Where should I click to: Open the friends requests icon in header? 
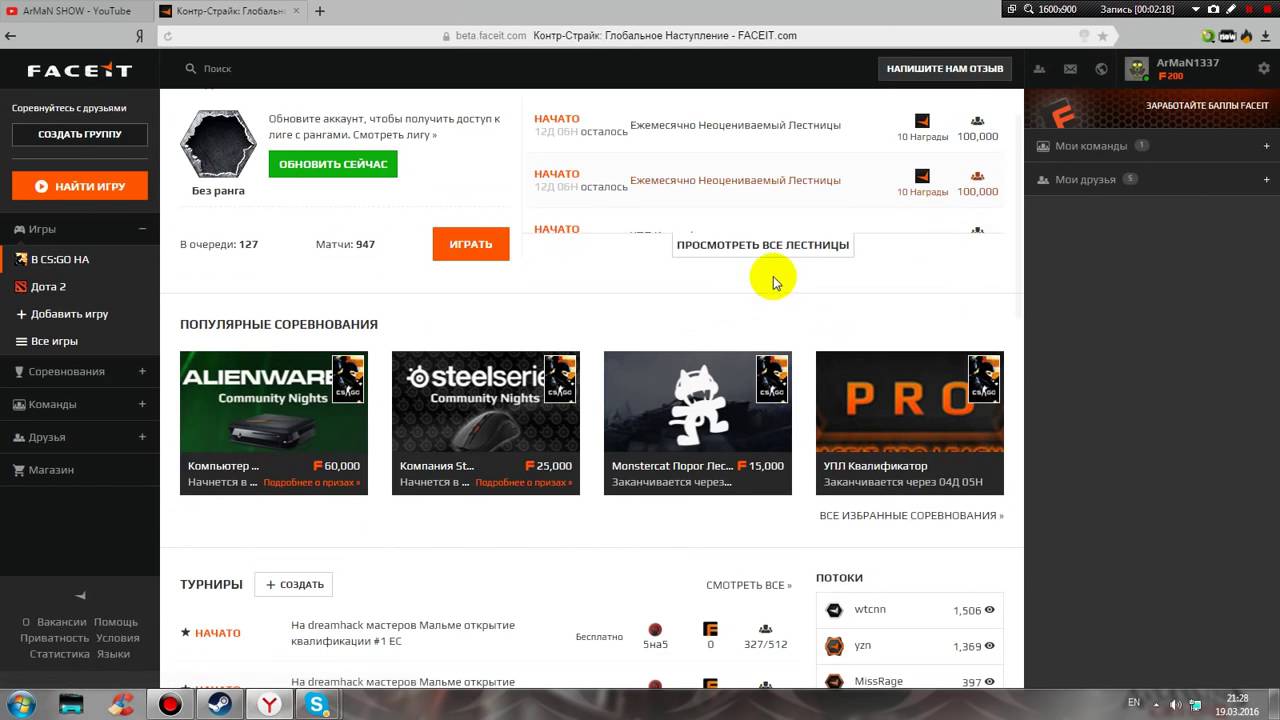(1040, 69)
